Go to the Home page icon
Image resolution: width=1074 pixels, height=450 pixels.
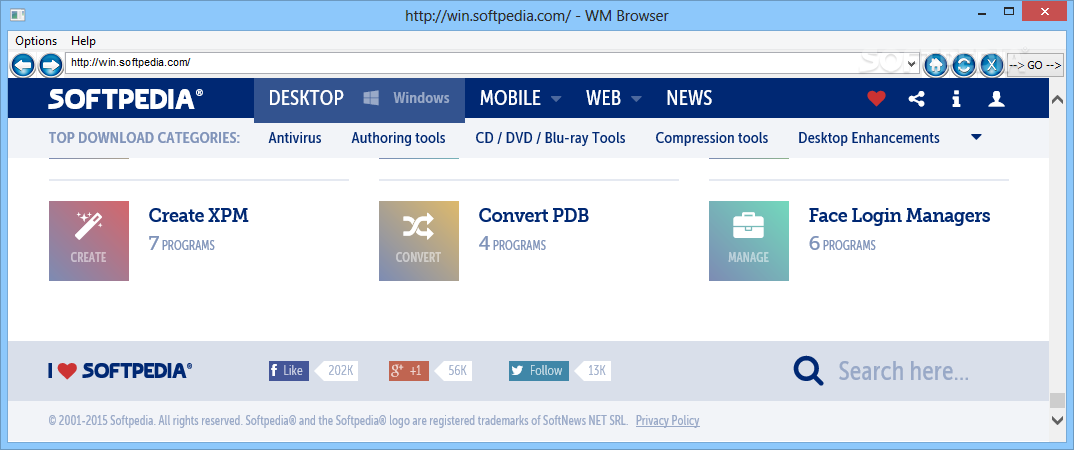[936, 65]
